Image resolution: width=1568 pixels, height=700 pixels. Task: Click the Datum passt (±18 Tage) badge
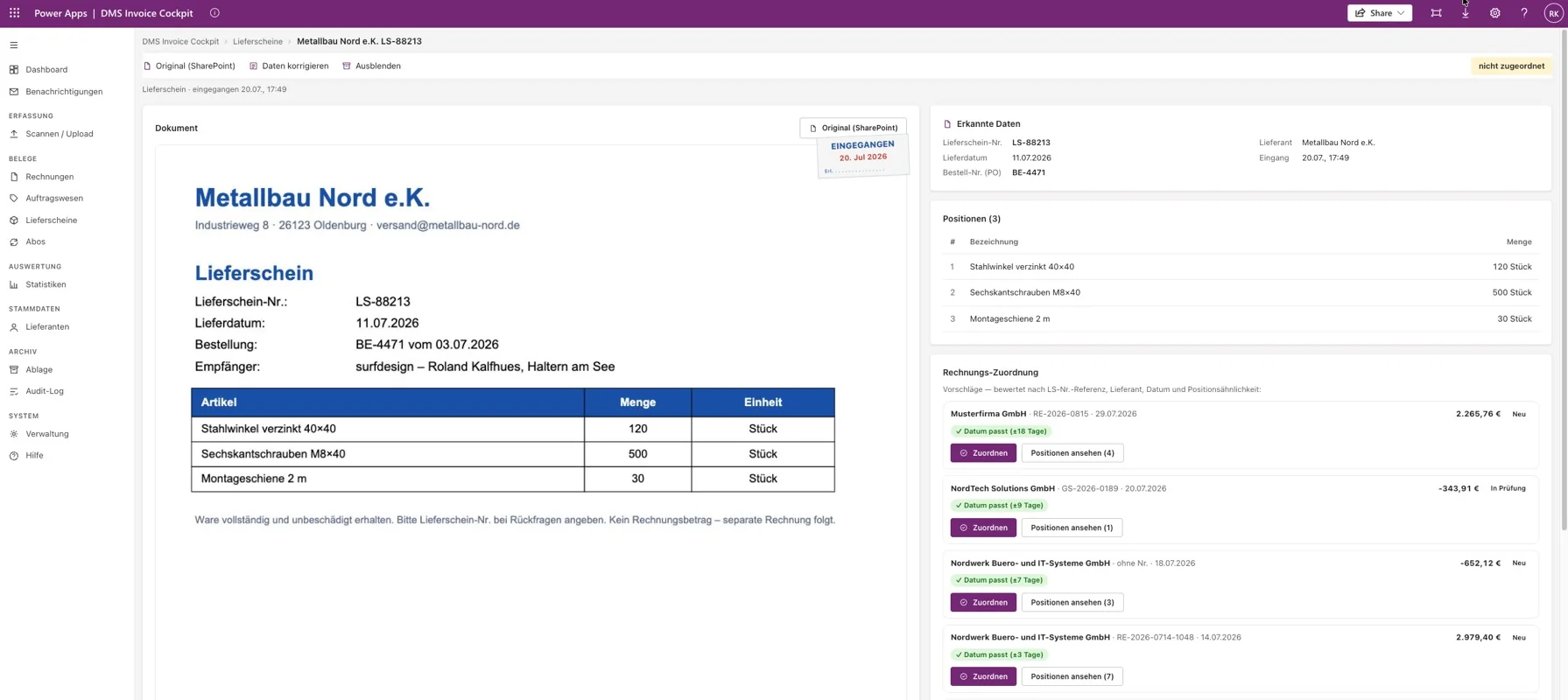(x=1001, y=431)
